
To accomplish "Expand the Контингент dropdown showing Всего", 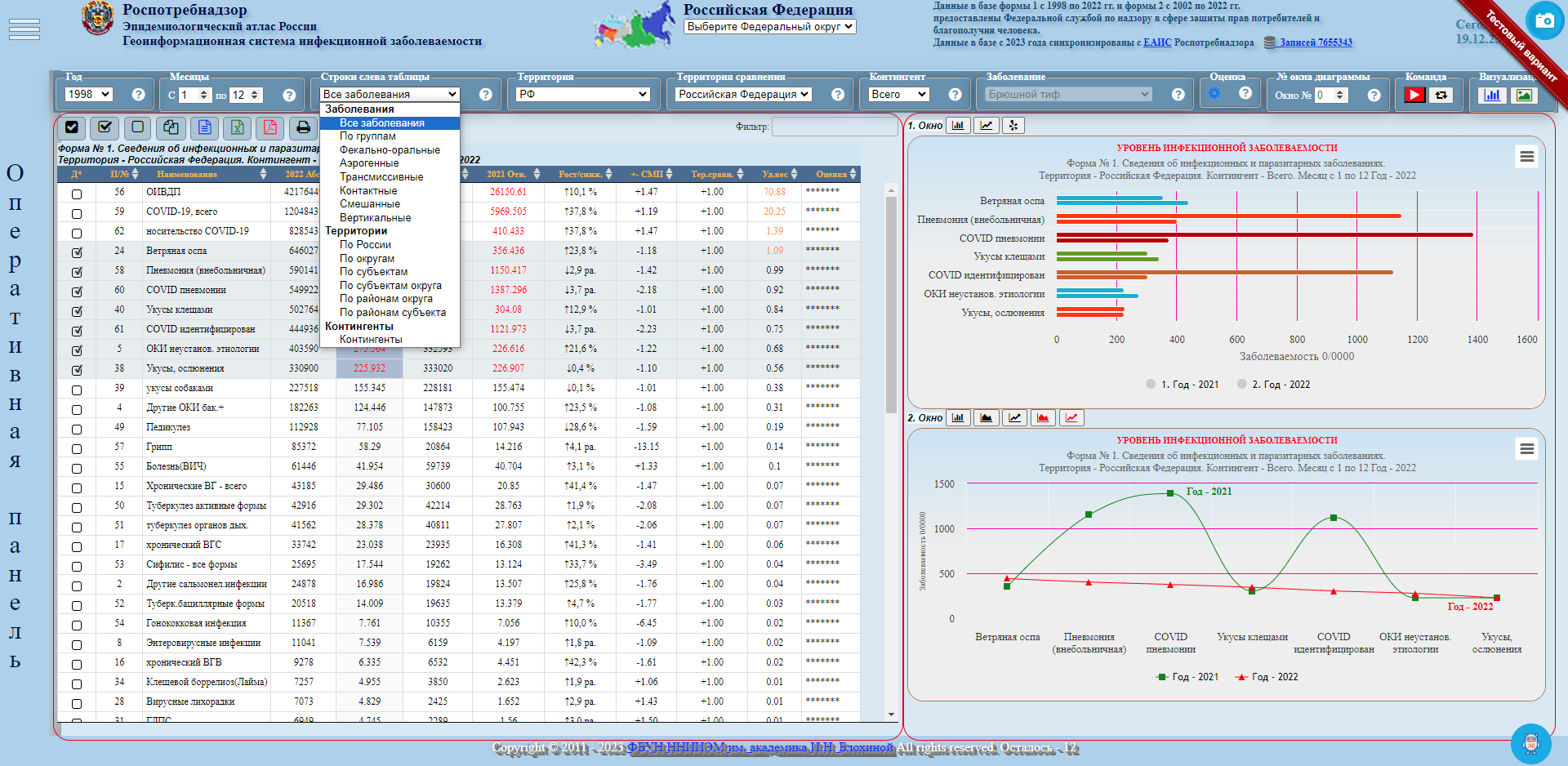I will pos(898,95).
